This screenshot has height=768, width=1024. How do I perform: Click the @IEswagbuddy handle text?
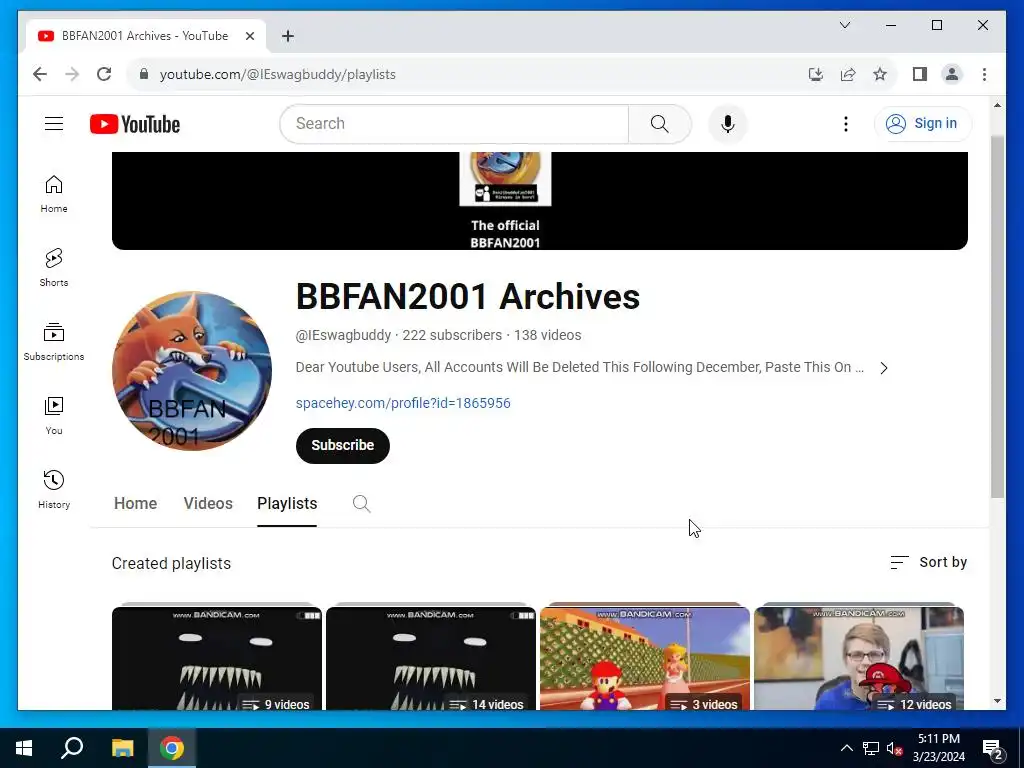tap(343, 335)
